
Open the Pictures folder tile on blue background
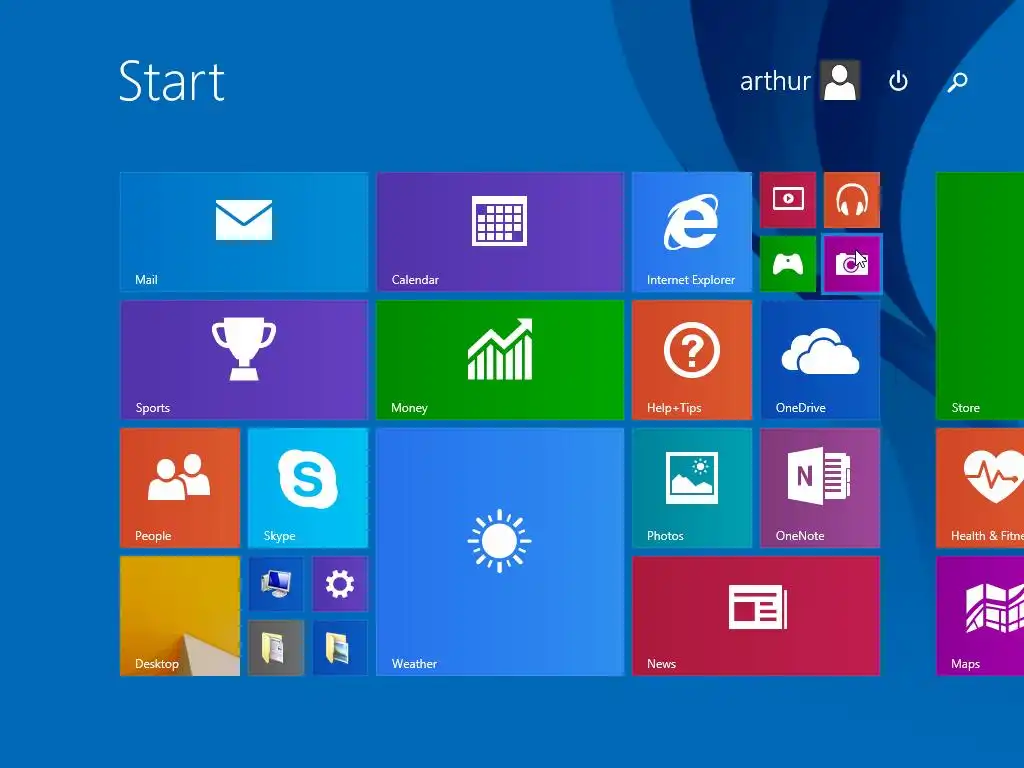tap(340, 648)
